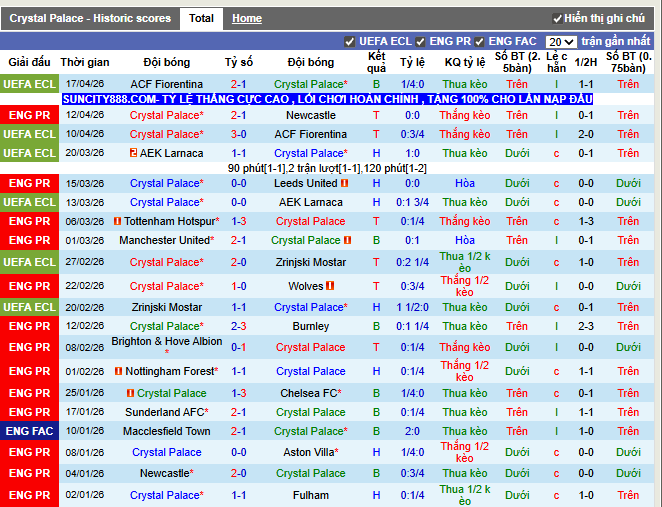Uncheck the UEFA ECL filter checkbox
Image resolution: width=662 pixels, height=507 pixels.
click(x=349, y=42)
